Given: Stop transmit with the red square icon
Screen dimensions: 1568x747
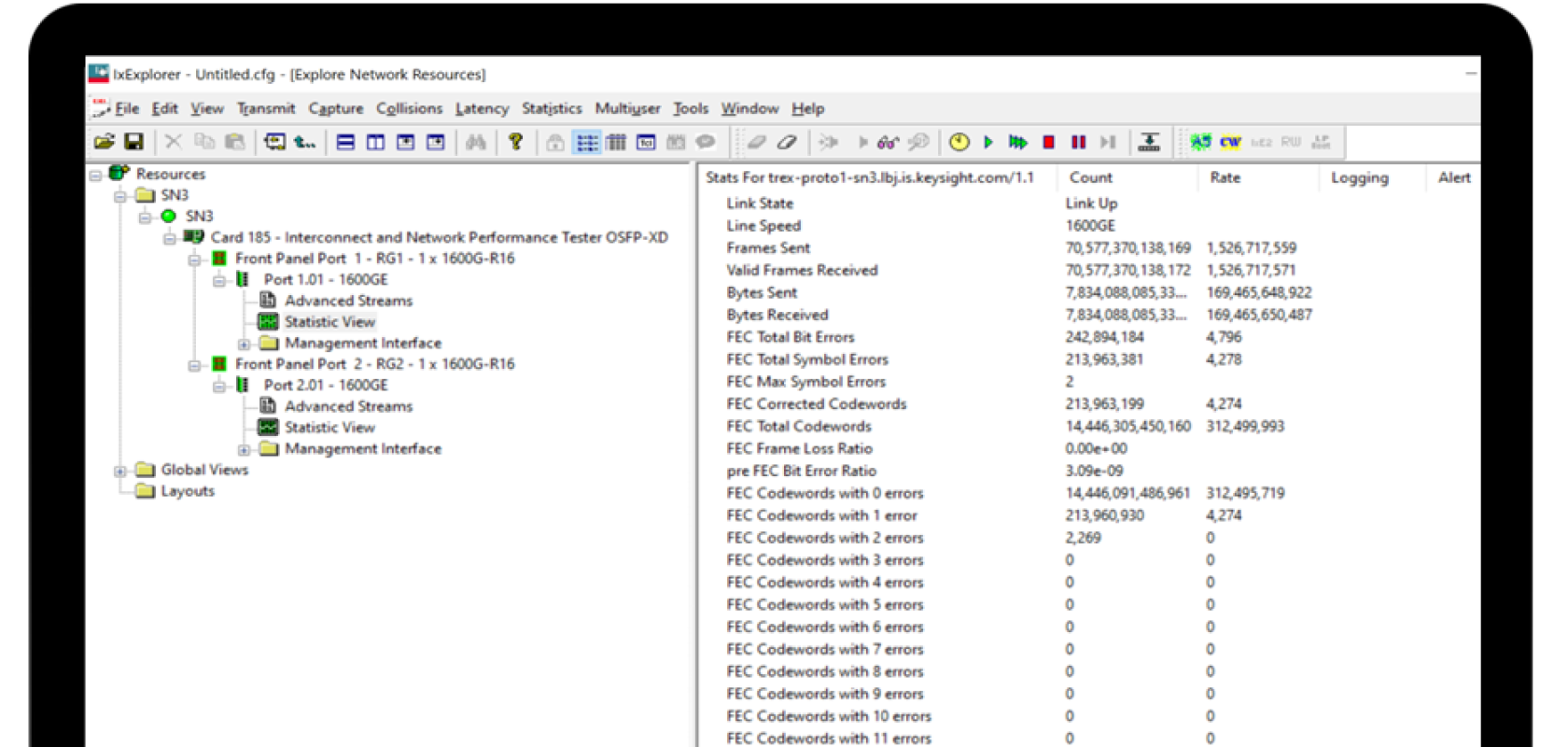Looking at the screenshot, I should point(1049,142).
